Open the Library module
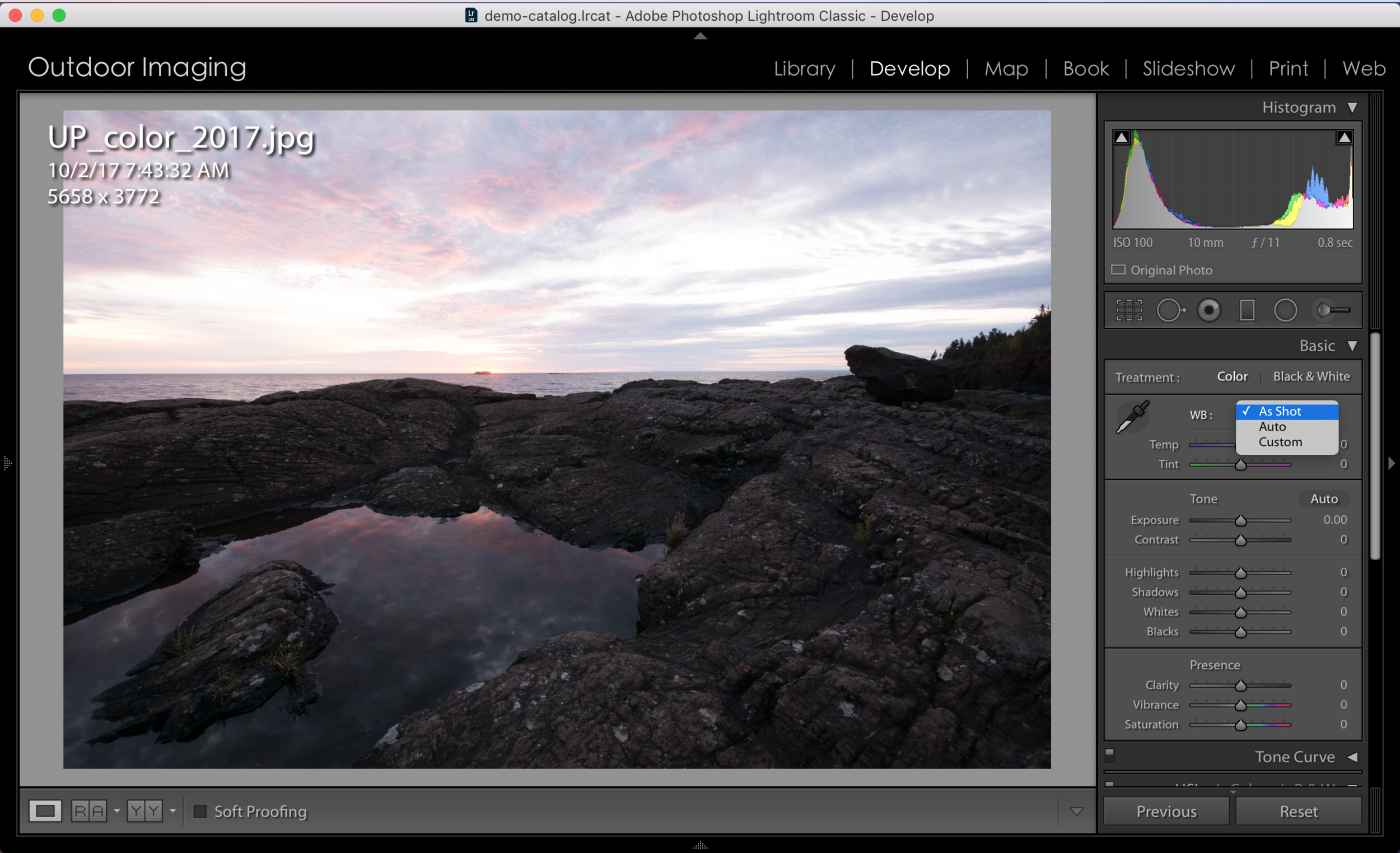This screenshot has height=853, width=1400. [x=804, y=69]
